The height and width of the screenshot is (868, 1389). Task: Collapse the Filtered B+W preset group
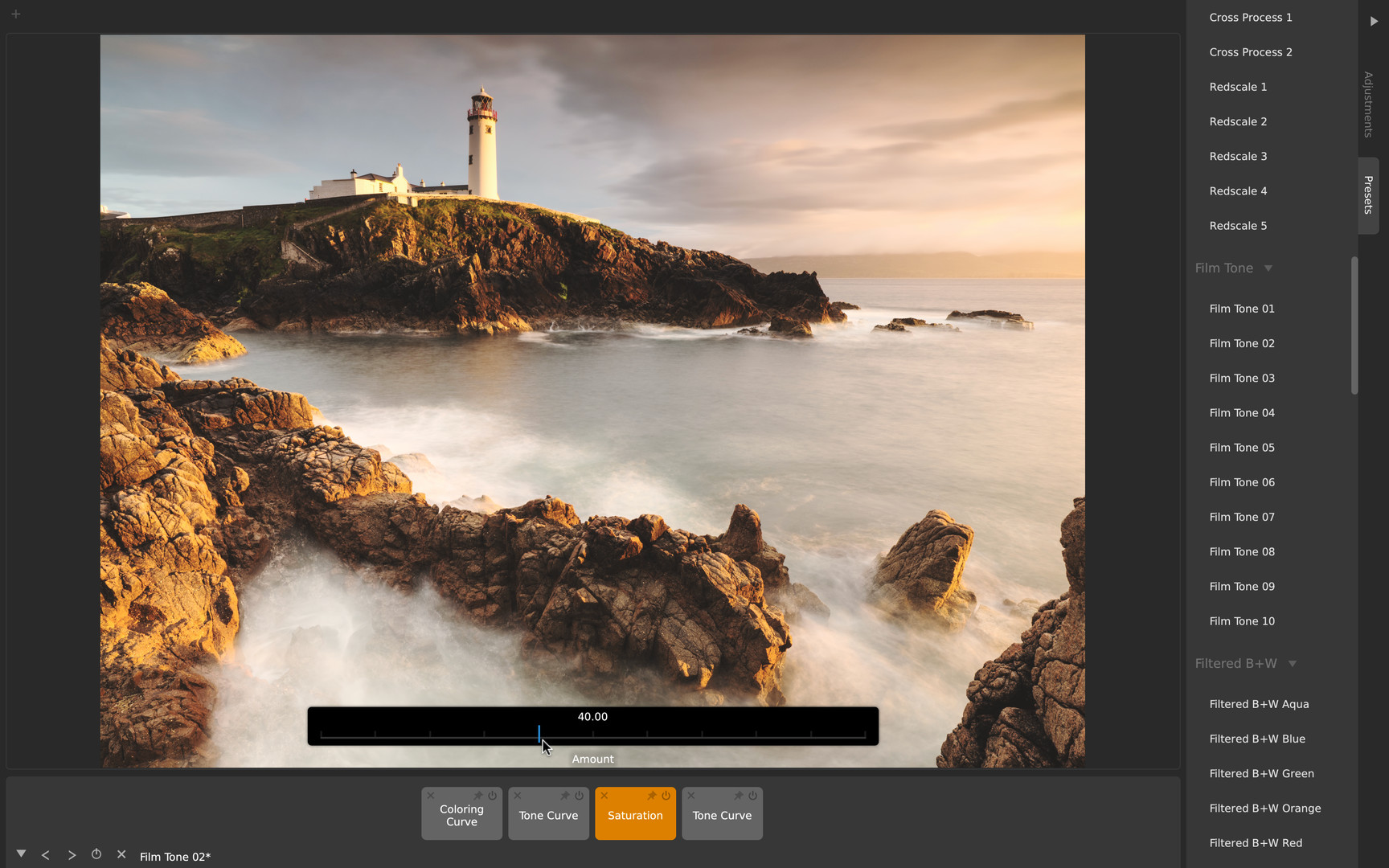tap(1293, 664)
